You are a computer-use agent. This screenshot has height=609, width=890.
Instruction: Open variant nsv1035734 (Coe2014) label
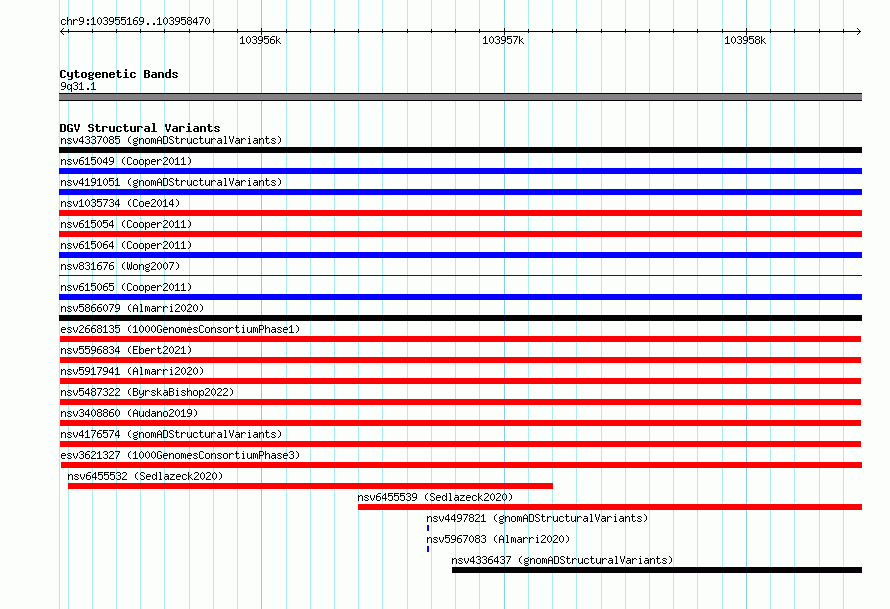(120, 203)
